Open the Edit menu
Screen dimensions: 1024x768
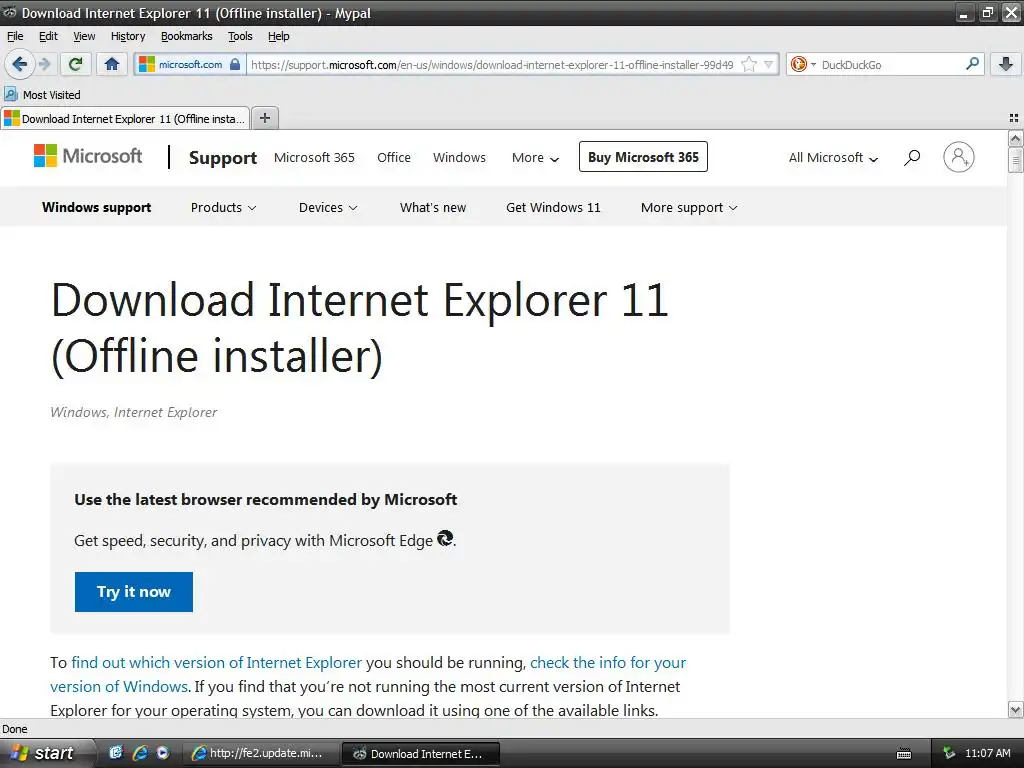48,36
